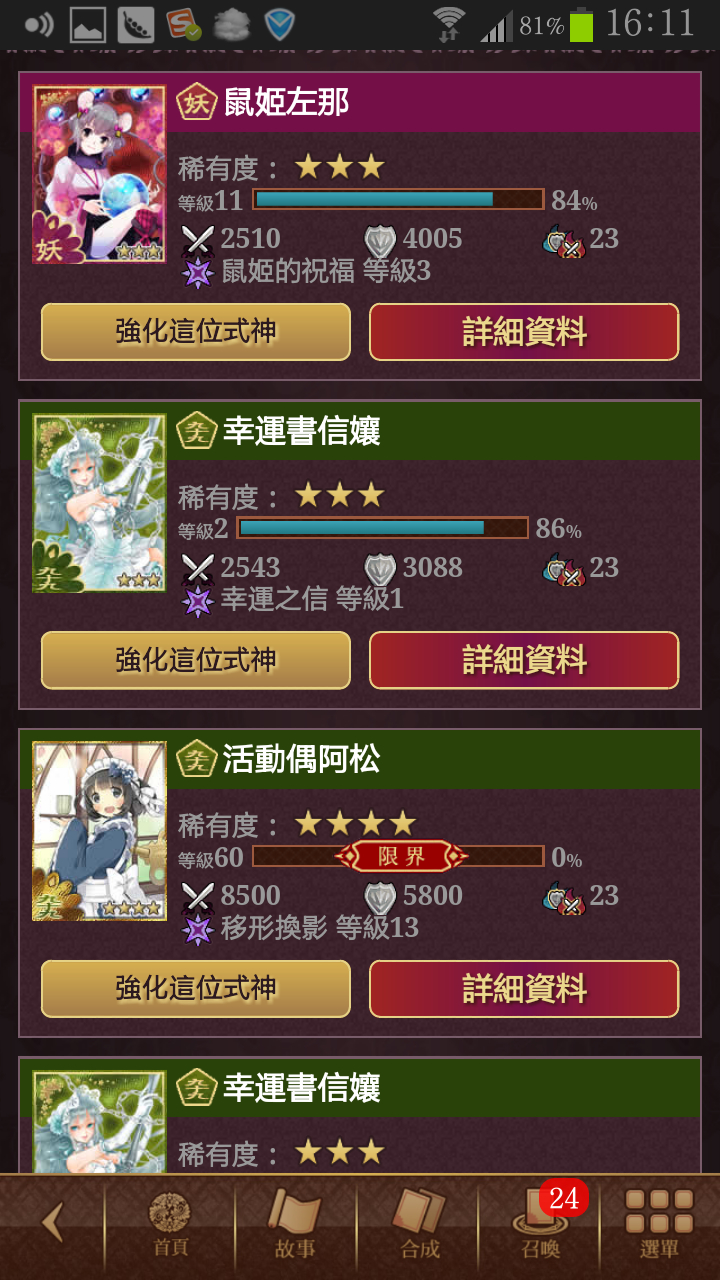The image size is (720, 1280).
Task: Tap the 84% experience bar of 鼠姬左那
Action: [398, 199]
